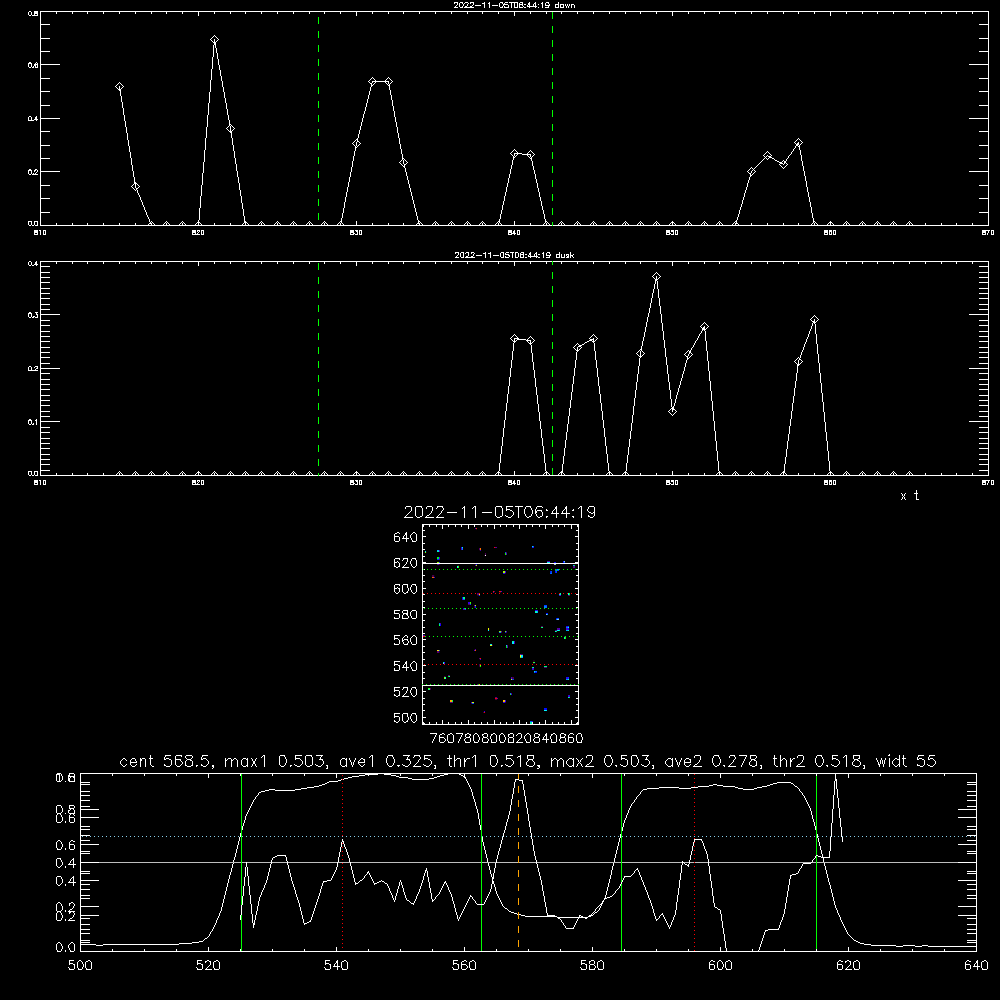Click tick label 620 on profile plot x-axis

(848, 966)
